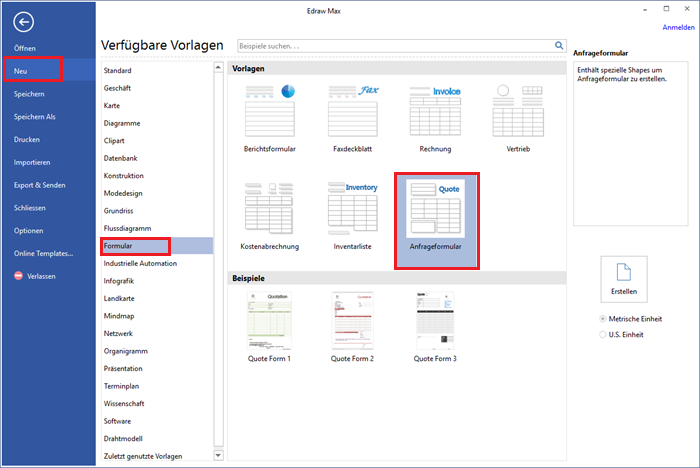
Task: Click the Anmelden link
Action: [x=678, y=27]
